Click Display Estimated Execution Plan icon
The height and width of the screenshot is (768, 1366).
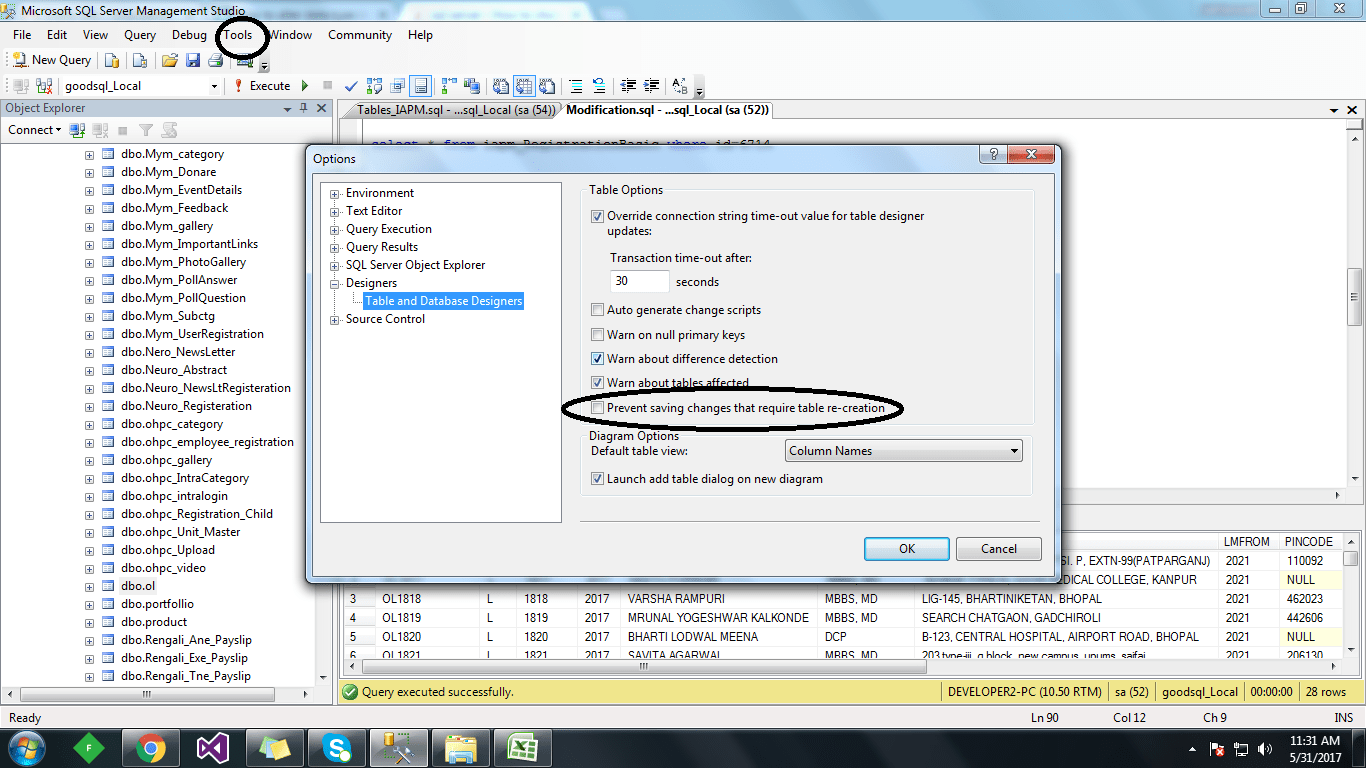tap(374, 86)
